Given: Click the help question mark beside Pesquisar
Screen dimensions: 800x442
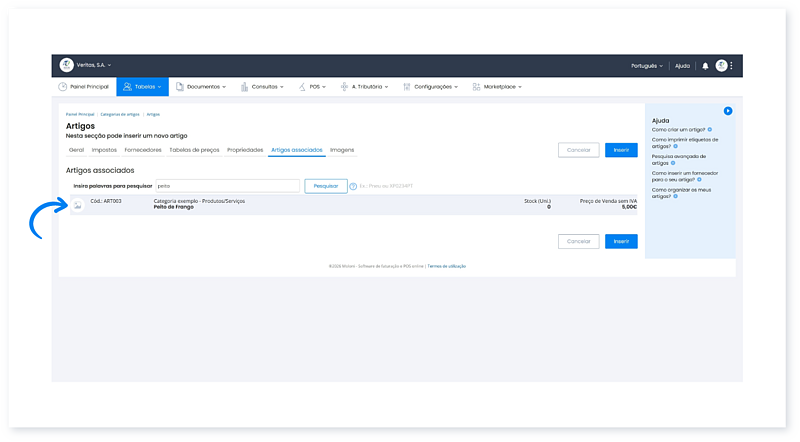Looking at the screenshot, I should pyautogui.click(x=354, y=186).
